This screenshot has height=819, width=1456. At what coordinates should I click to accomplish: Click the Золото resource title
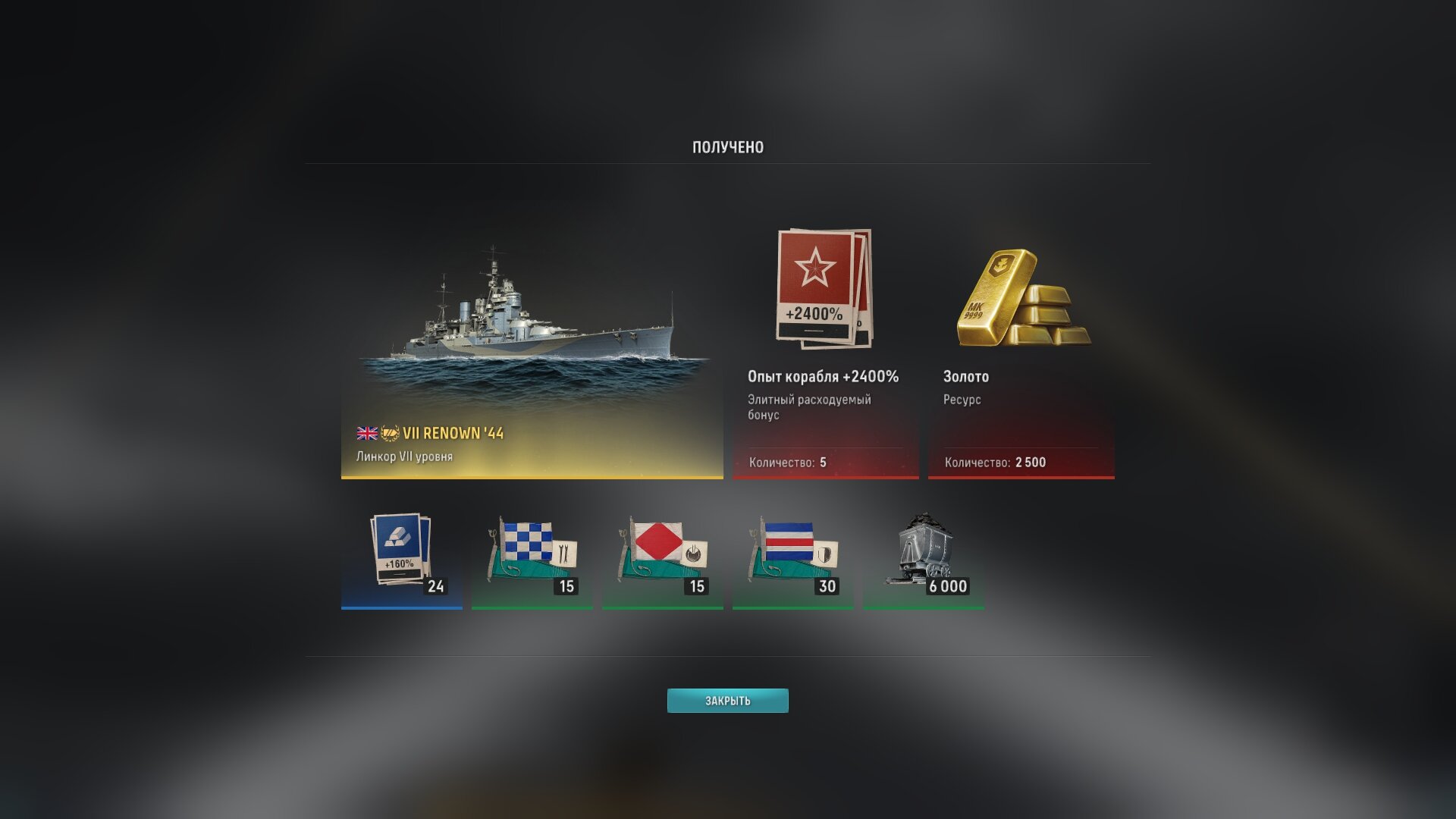click(x=966, y=376)
